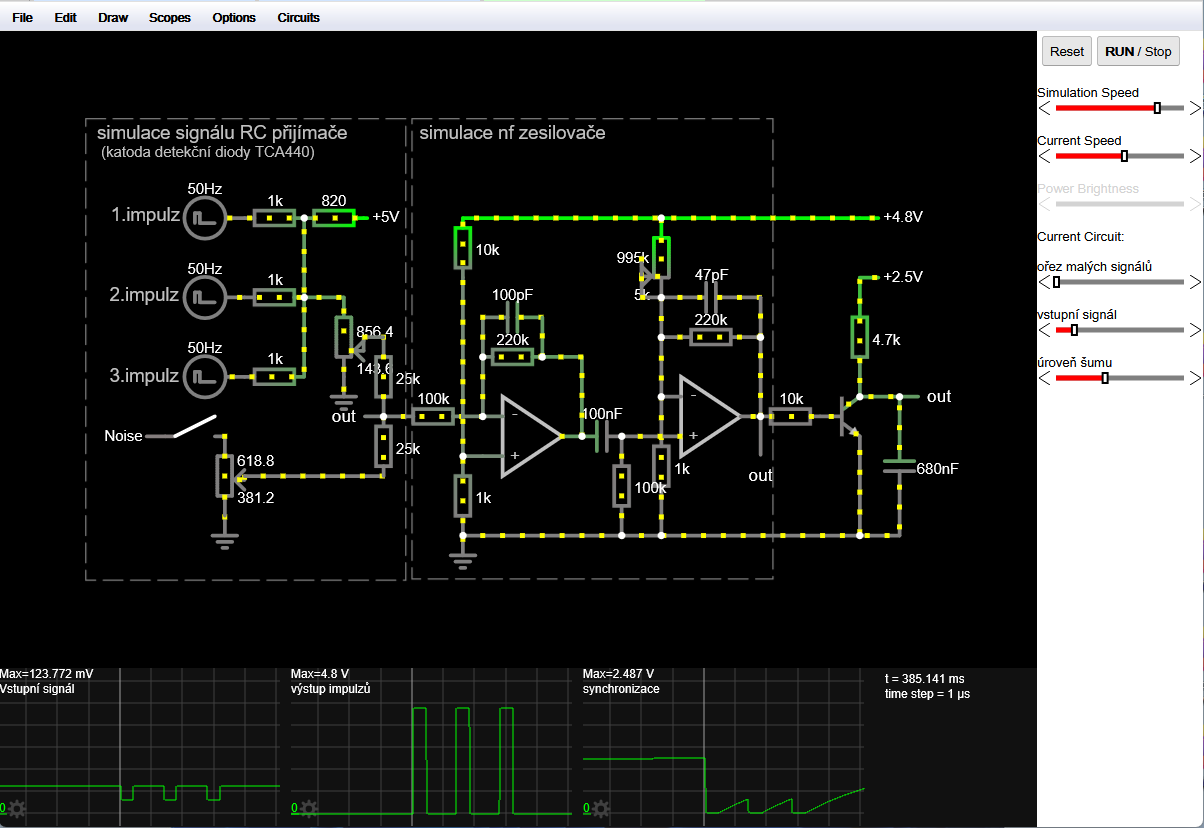Open the gear settings of synchronizace scope

[601, 809]
